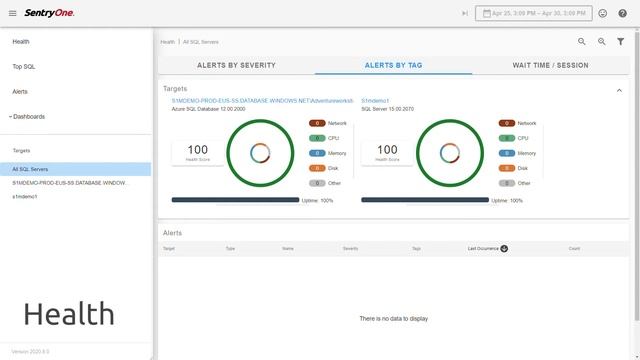
Task: Click All SQL Servers breadcrumb
Action: [200, 42]
